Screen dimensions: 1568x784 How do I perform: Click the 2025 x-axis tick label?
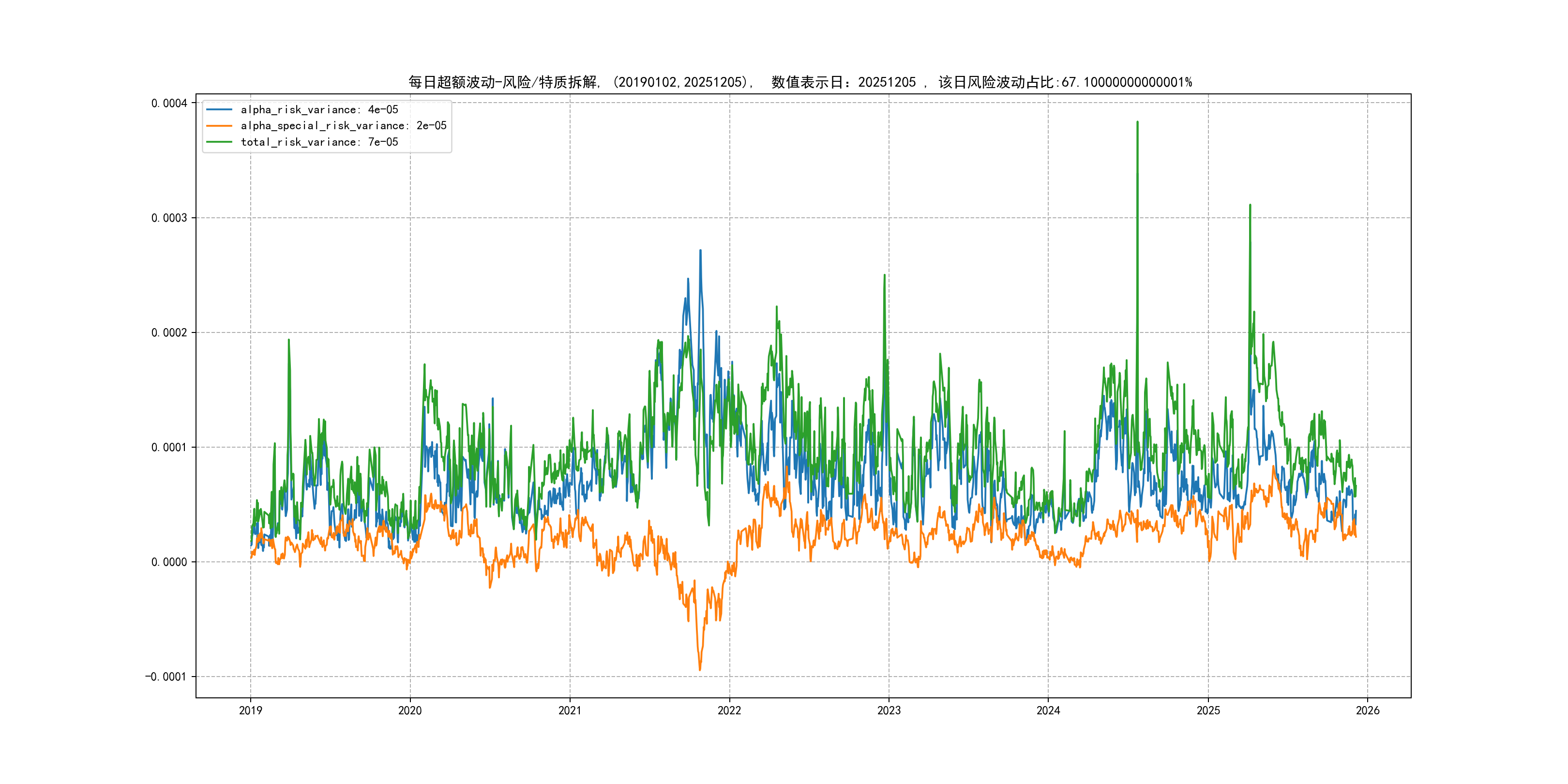[1208, 710]
